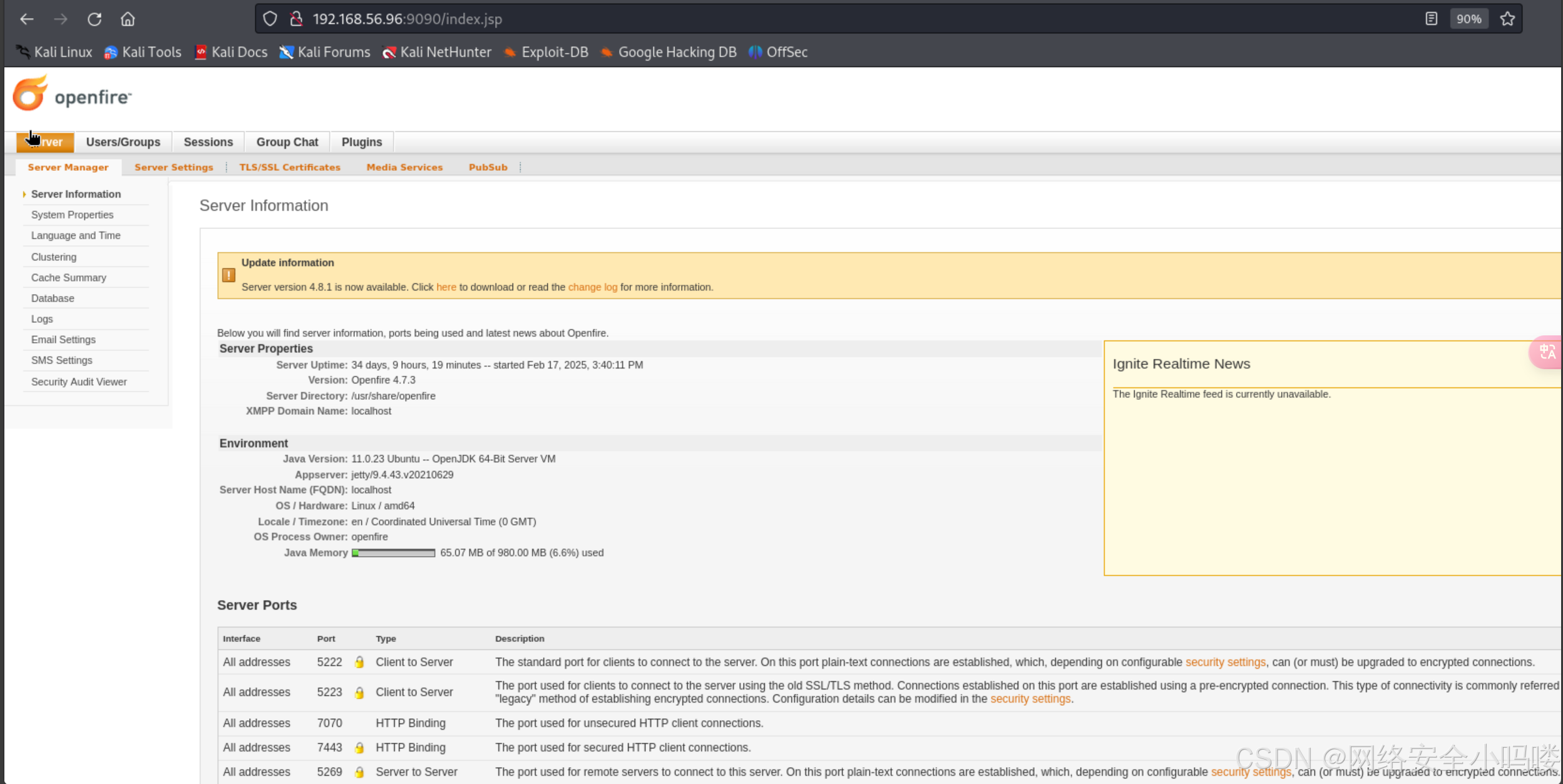Open reader view icon in address bar
The image size is (1563, 784).
pos(1431,19)
